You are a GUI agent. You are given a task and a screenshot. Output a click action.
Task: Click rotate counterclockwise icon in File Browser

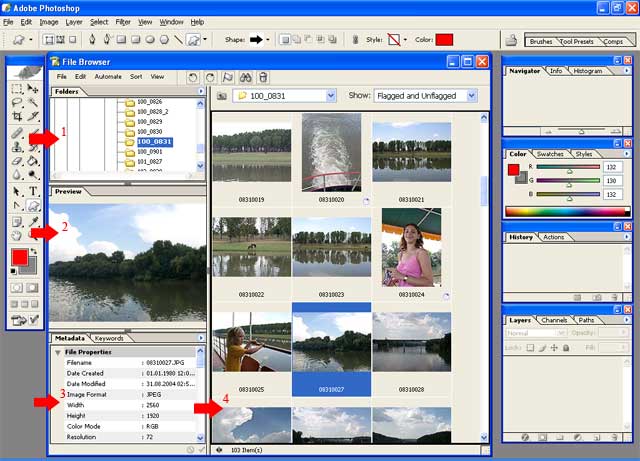(193, 78)
